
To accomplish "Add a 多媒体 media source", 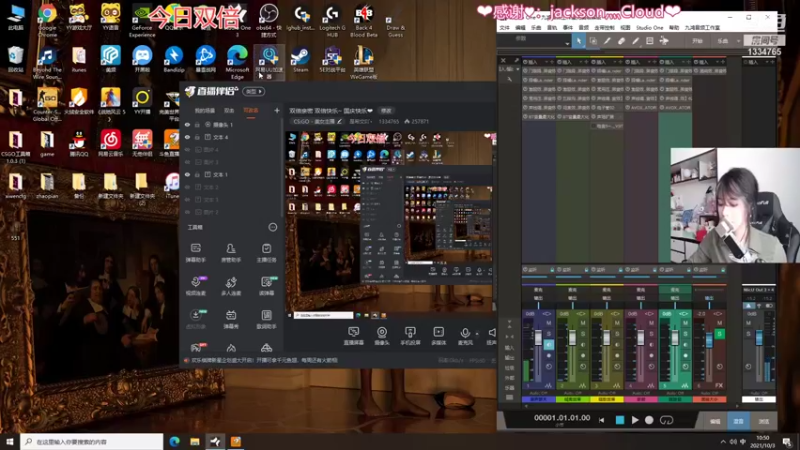I will [x=439, y=336].
